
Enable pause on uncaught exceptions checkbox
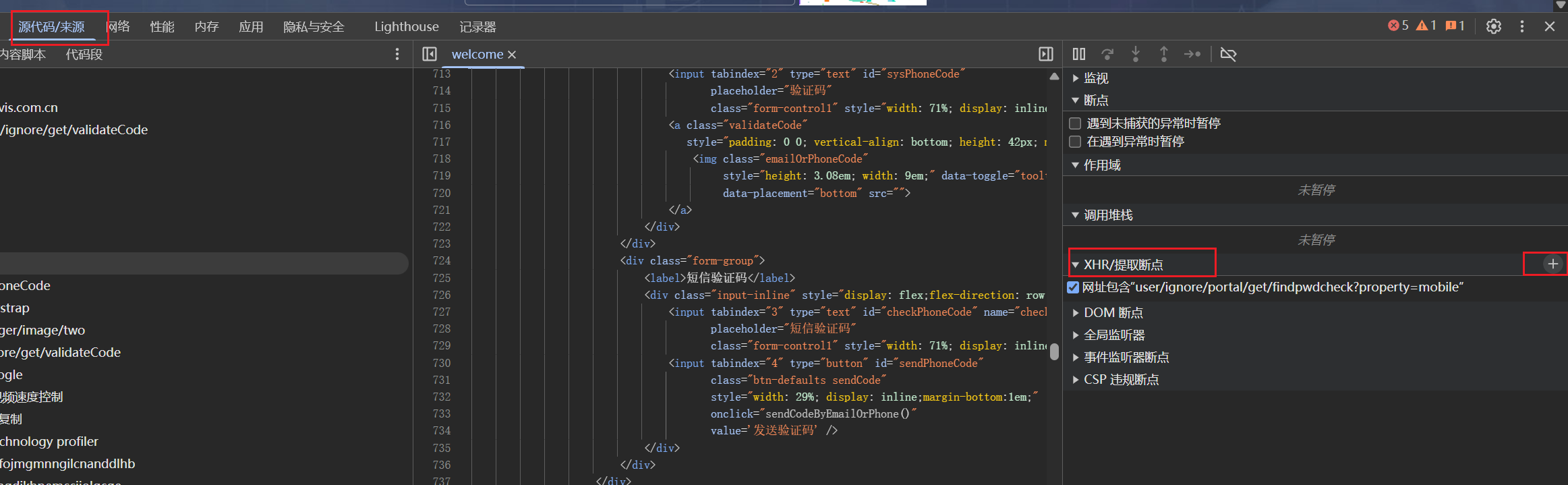(x=1075, y=123)
